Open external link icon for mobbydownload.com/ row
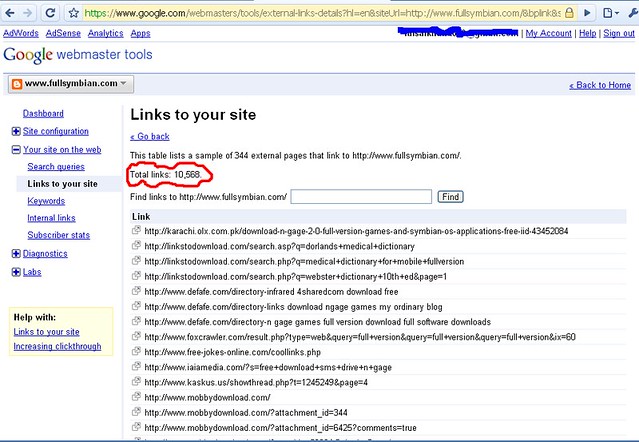This screenshot has width=639, height=442. click(x=136, y=396)
